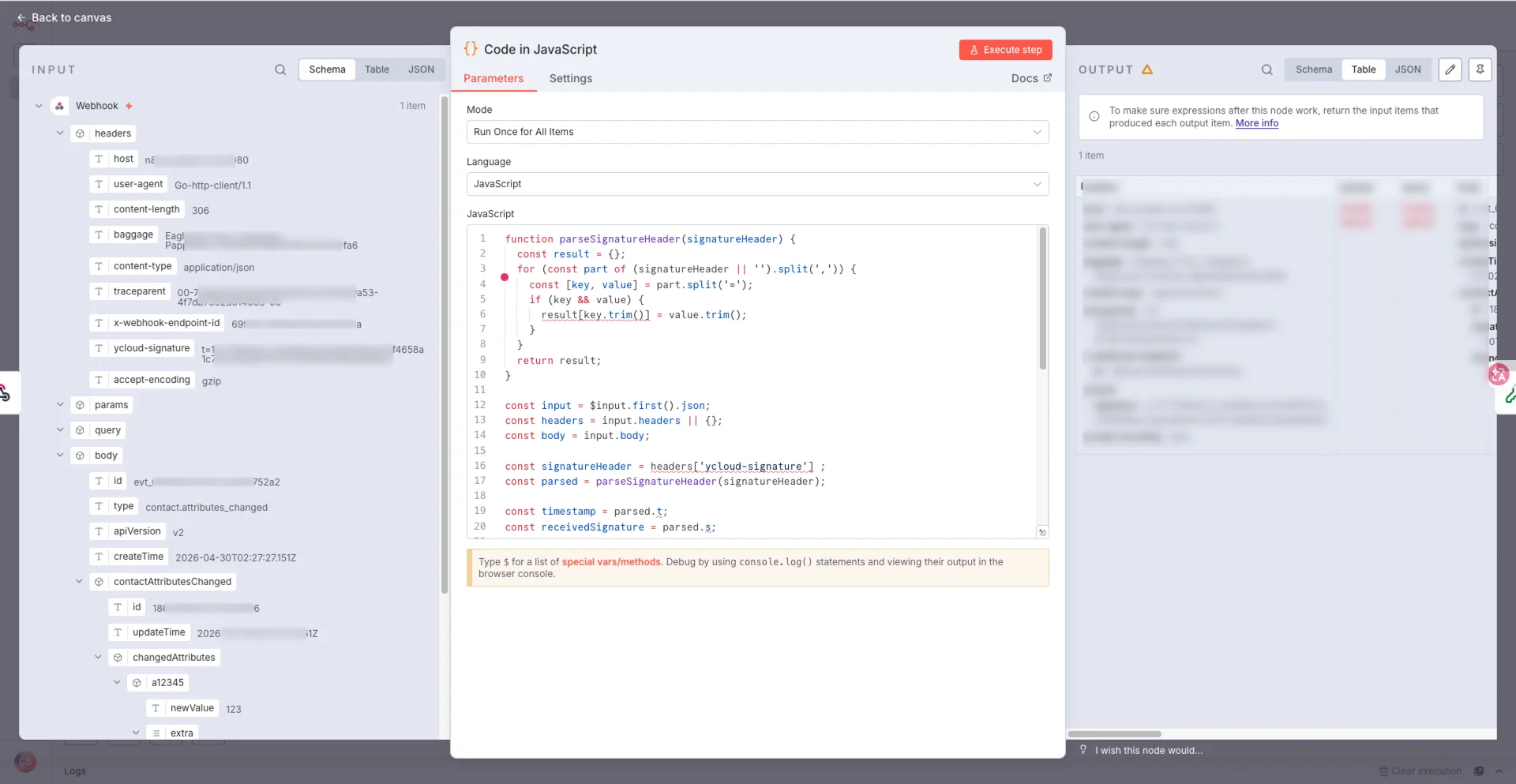The height and width of the screenshot is (784, 1516).
Task: Switch OUTPUT view to JSON
Action: coord(1408,69)
